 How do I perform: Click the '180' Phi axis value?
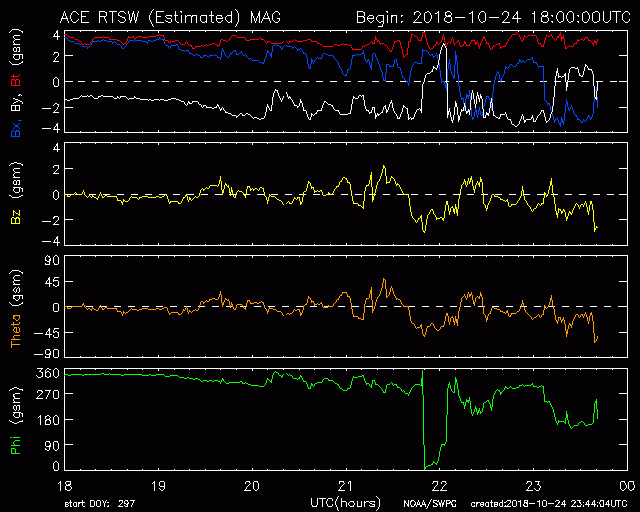(x=48, y=420)
